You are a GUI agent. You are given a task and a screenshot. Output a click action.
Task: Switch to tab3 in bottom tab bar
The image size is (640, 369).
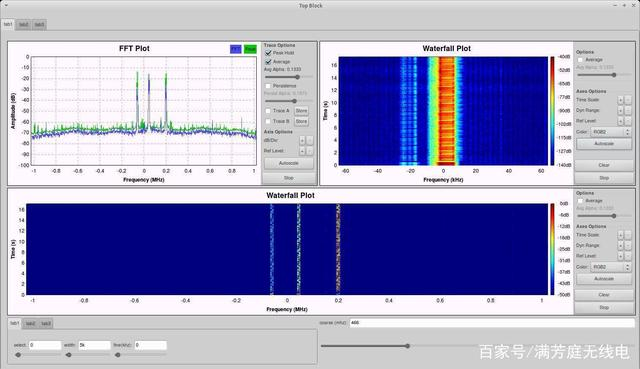(46, 323)
